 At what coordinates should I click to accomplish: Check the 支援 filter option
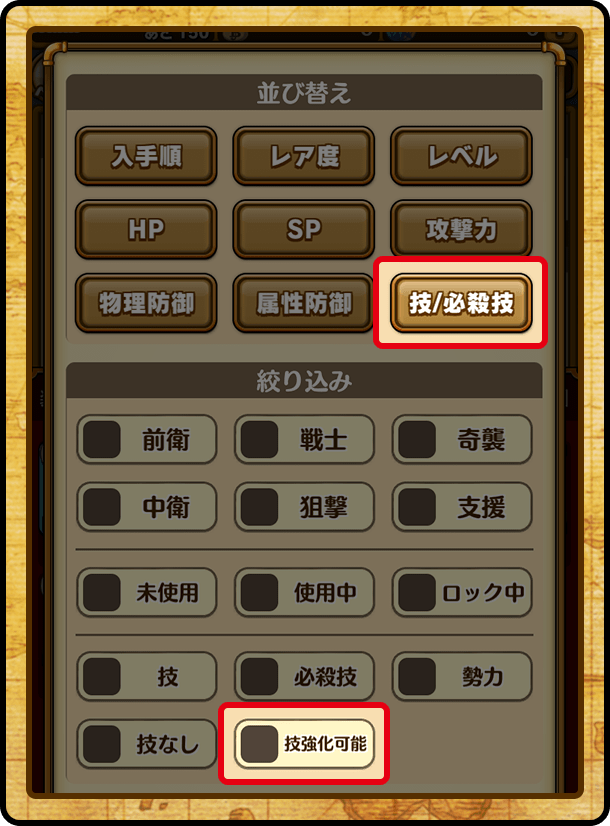(461, 507)
